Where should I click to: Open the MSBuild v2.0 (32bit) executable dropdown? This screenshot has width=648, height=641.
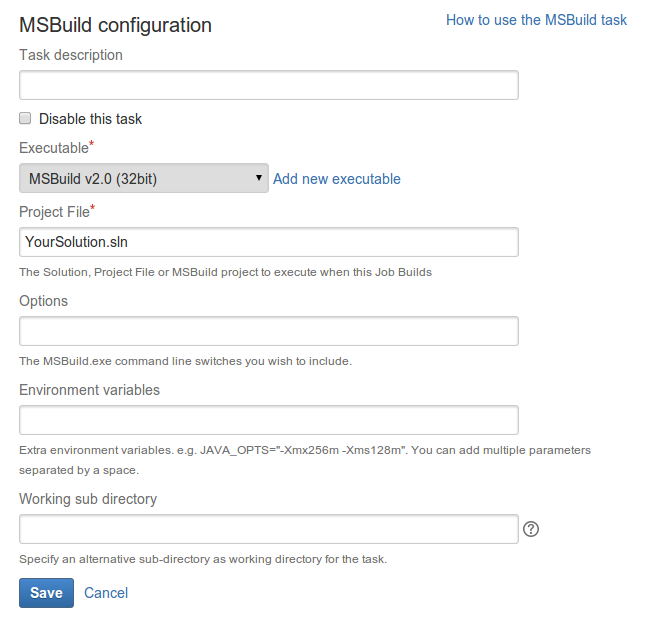click(144, 178)
